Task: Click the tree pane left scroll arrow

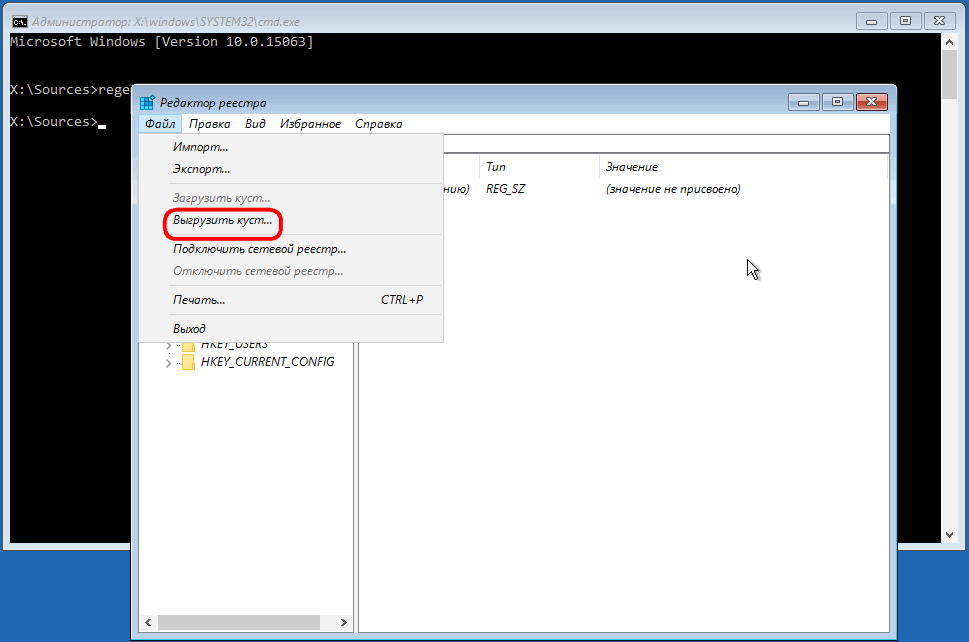Action: (x=148, y=622)
